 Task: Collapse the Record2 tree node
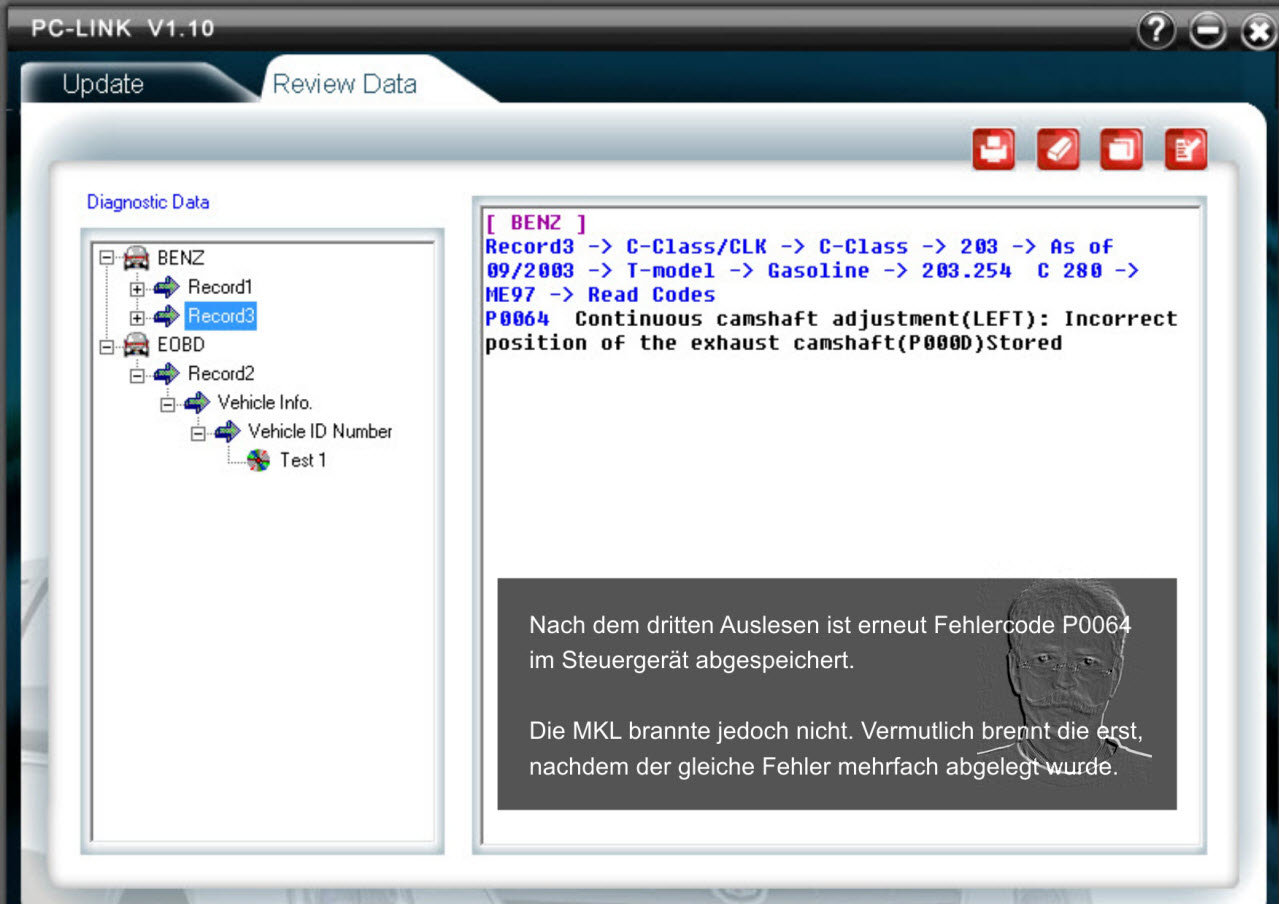(138, 375)
